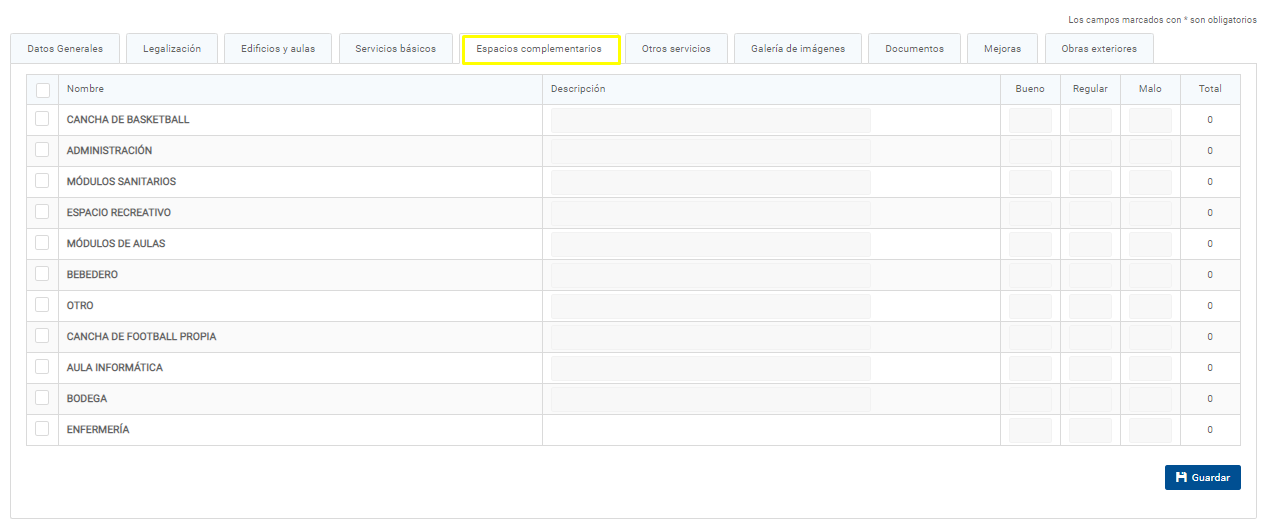Open the Datos Generales tab

tap(65, 49)
